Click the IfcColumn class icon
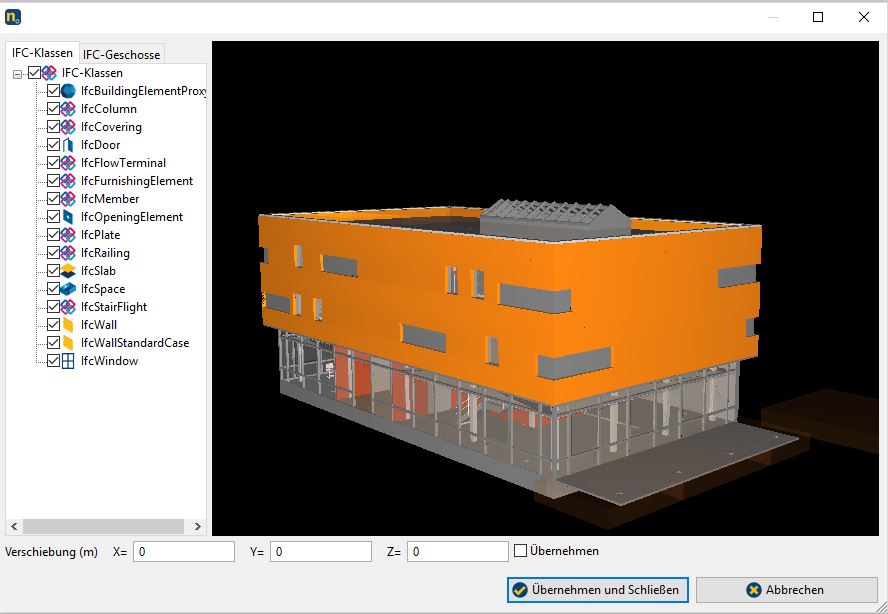This screenshot has height=614, width=888. 67,109
